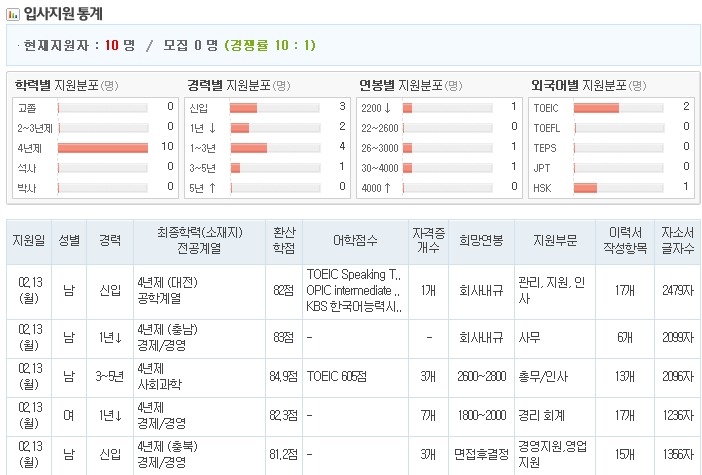Sort by the 경력 column header
This screenshot has height=475, width=702.
point(110,241)
